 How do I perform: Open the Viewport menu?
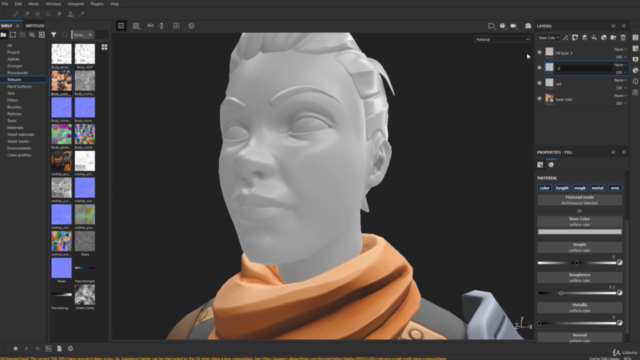pos(76,4)
